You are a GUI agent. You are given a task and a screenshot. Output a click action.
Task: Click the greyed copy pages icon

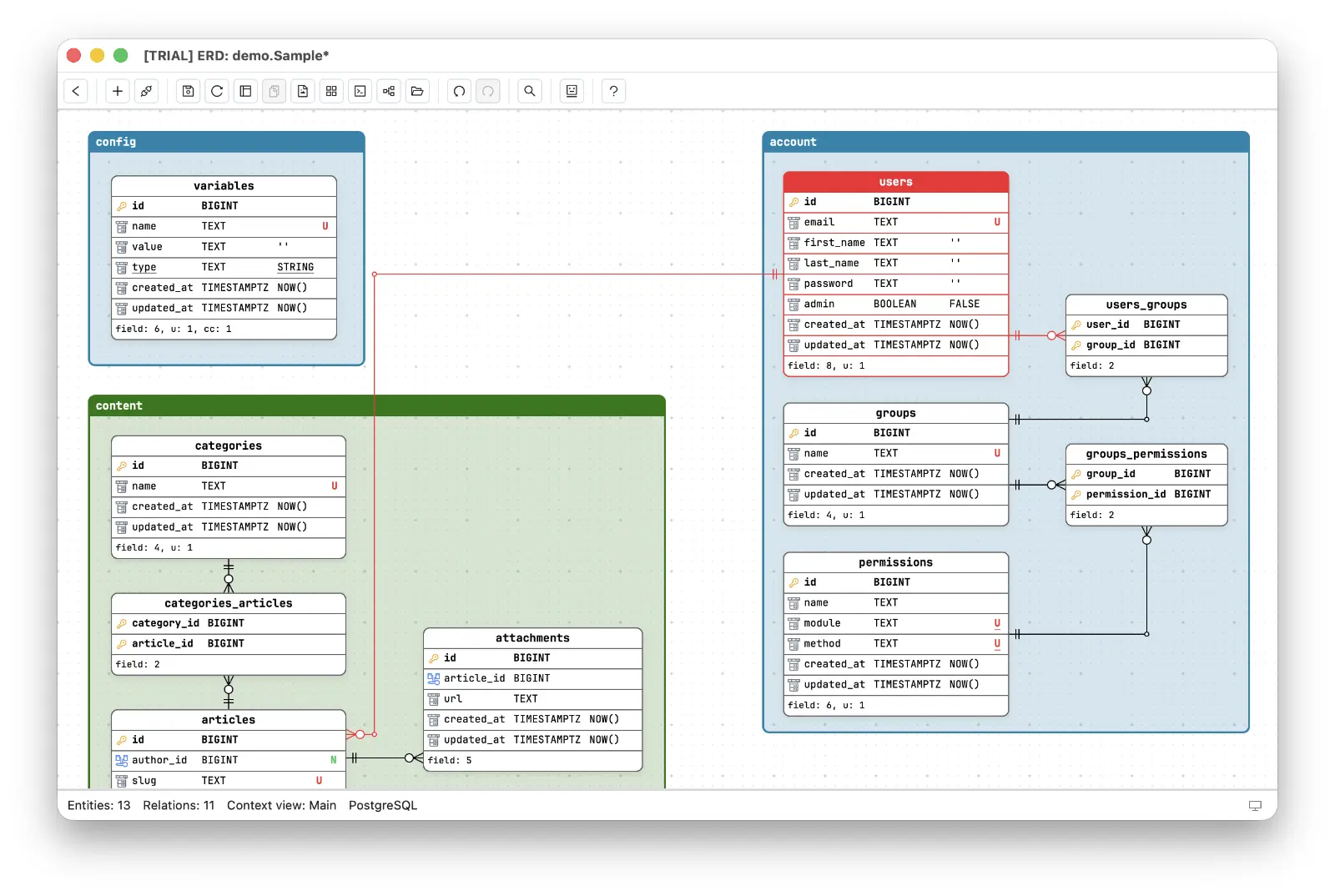point(274,91)
